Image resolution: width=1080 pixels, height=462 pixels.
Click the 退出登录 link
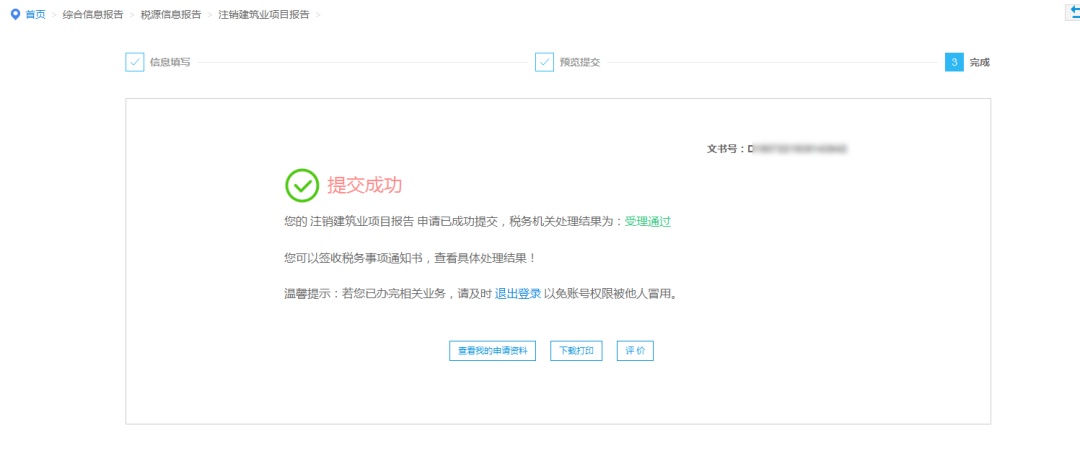pos(518,294)
